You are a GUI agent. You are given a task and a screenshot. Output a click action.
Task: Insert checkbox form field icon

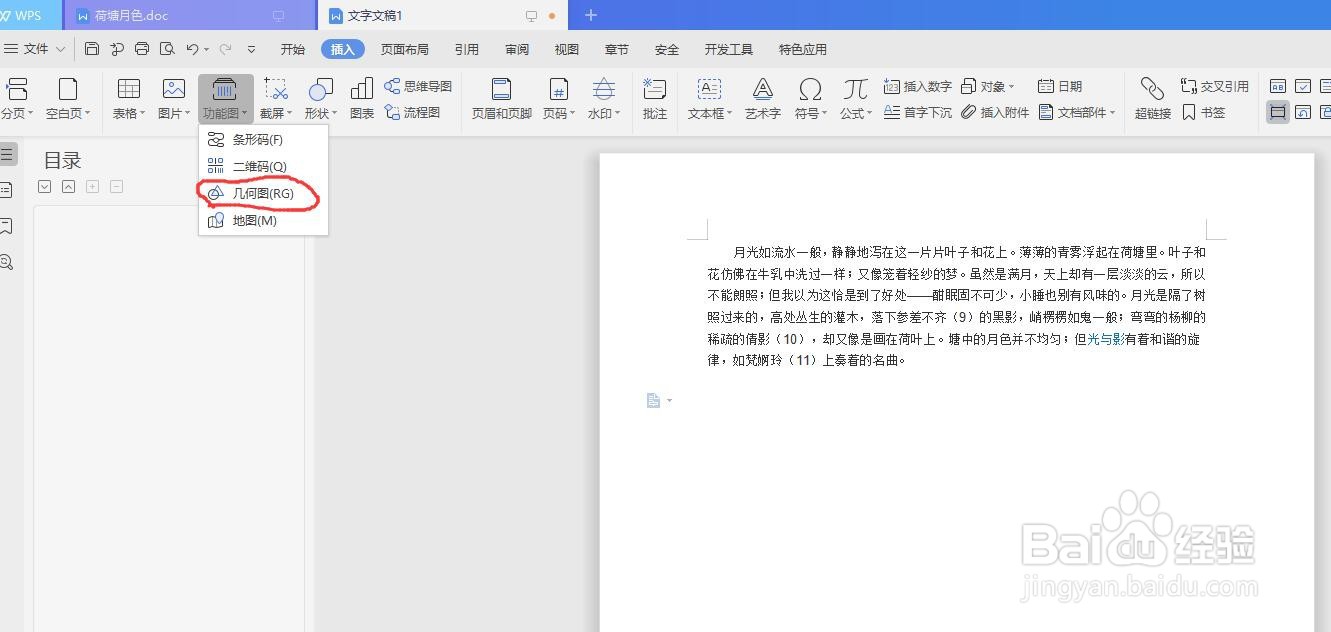click(x=1303, y=86)
